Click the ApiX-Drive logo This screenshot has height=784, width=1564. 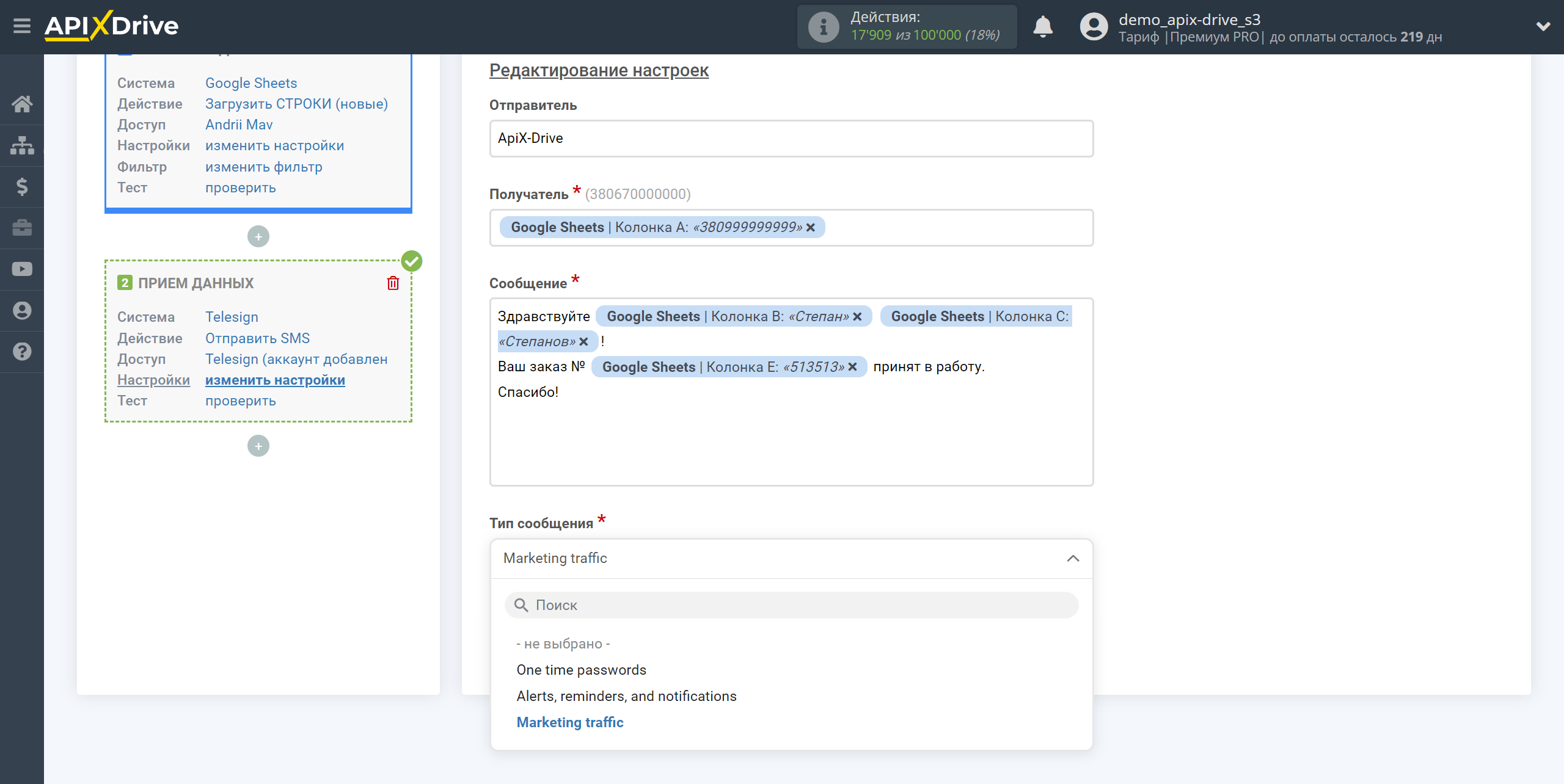(111, 26)
